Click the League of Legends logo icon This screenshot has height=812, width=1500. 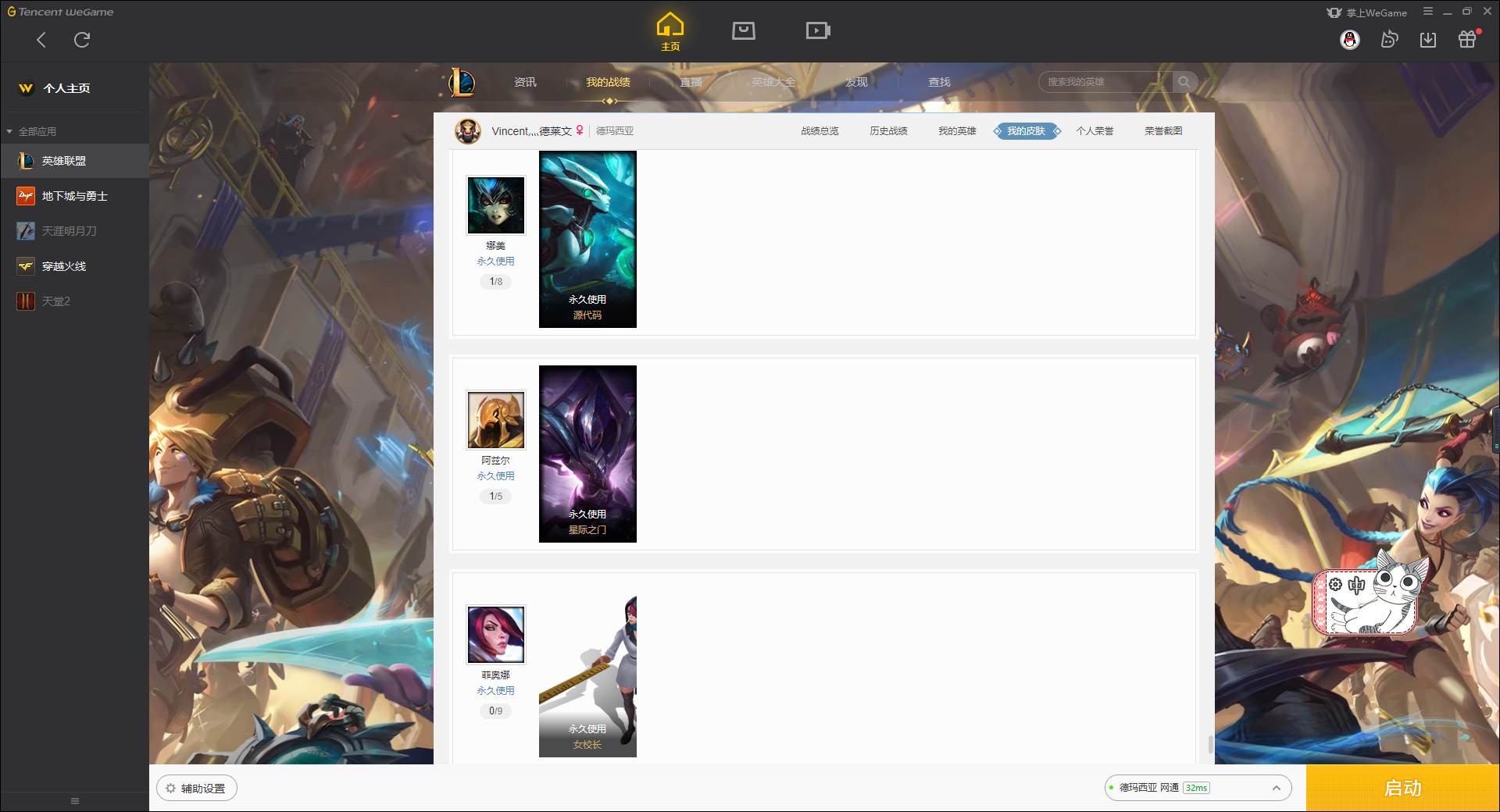462,82
